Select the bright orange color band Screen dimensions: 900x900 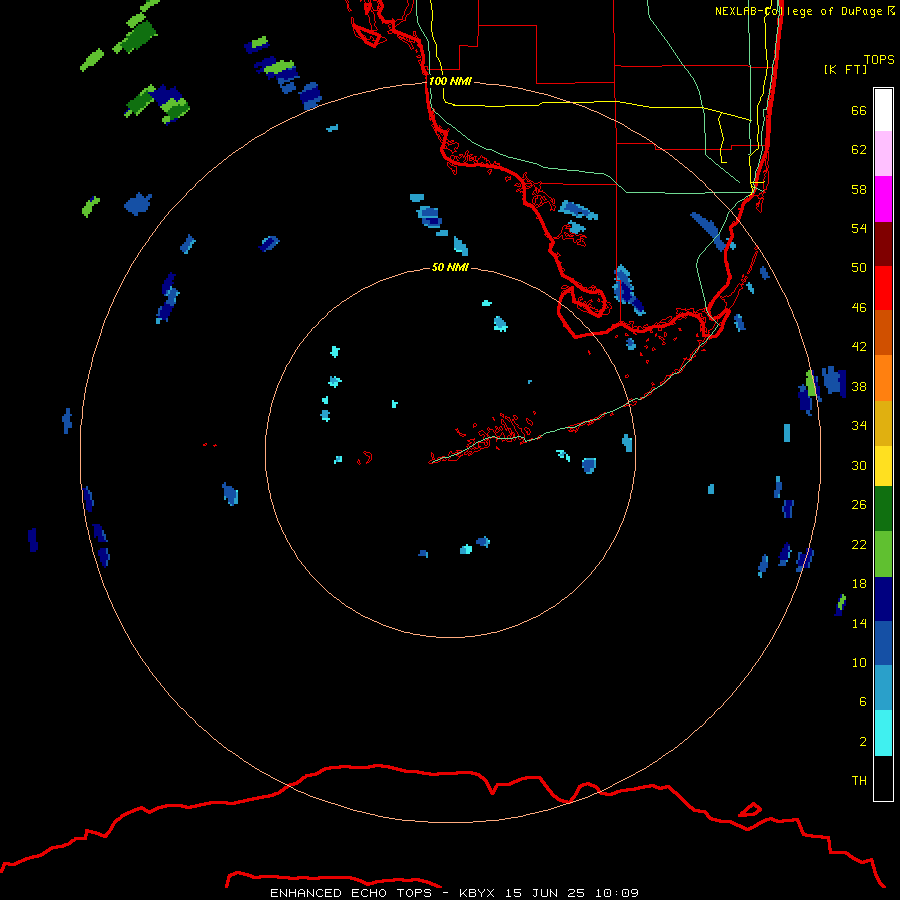(883, 377)
